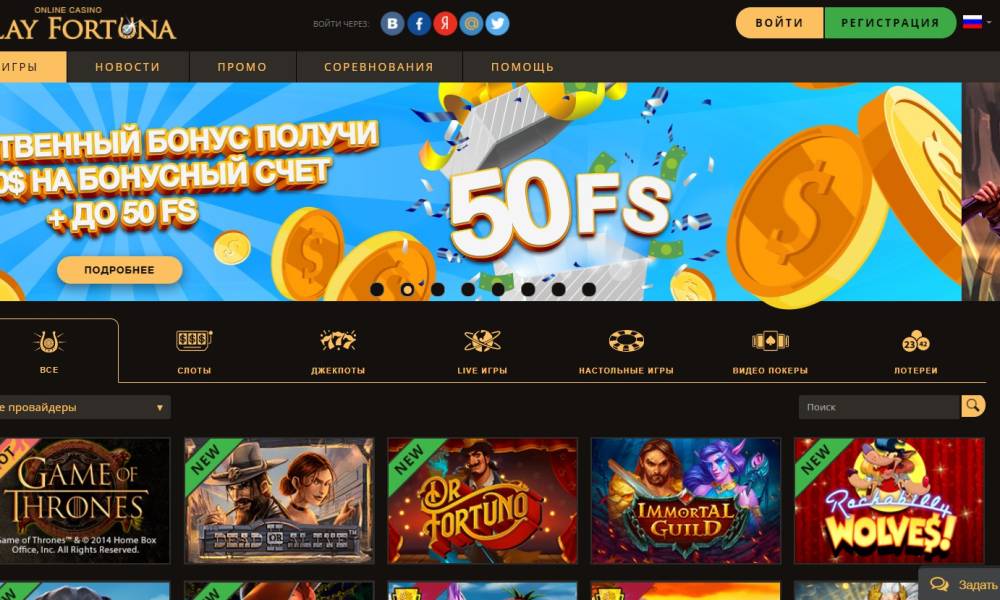Click the green Регистрация button
The height and width of the screenshot is (600, 1000).
890,23
